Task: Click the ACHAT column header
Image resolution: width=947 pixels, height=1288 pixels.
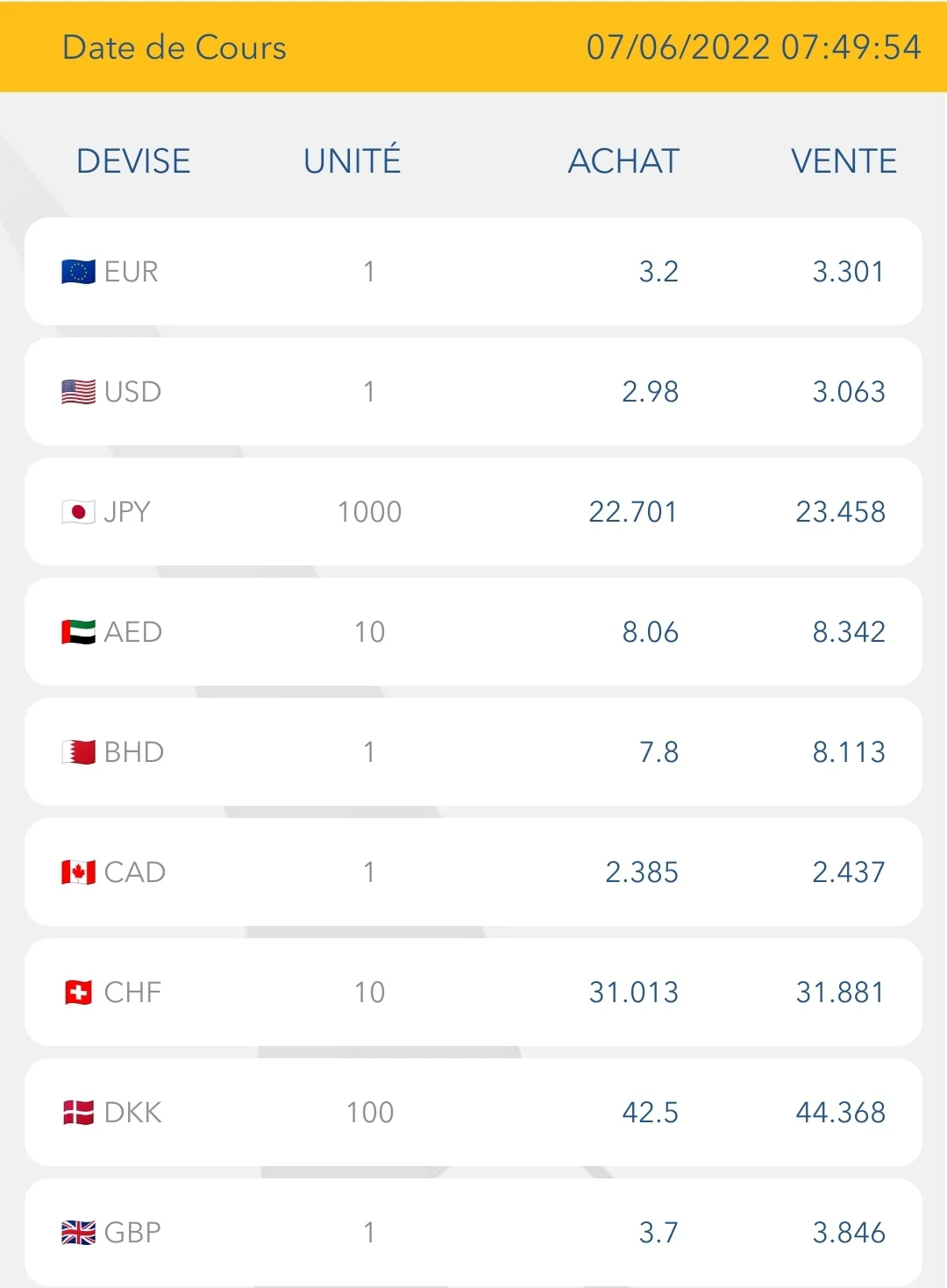Action: point(623,161)
